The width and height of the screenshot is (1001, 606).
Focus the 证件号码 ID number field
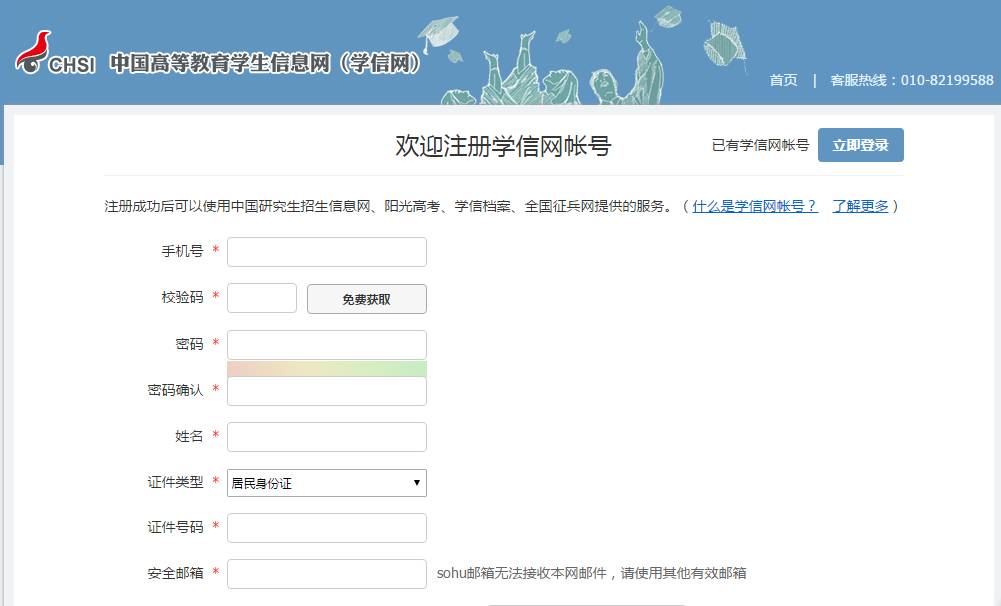click(x=327, y=528)
